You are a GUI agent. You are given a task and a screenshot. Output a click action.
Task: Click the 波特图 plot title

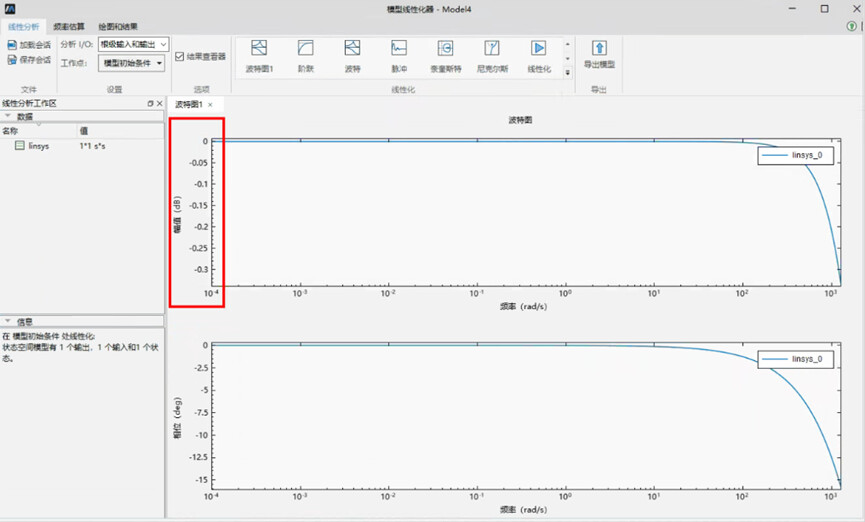tap(520, 120)
